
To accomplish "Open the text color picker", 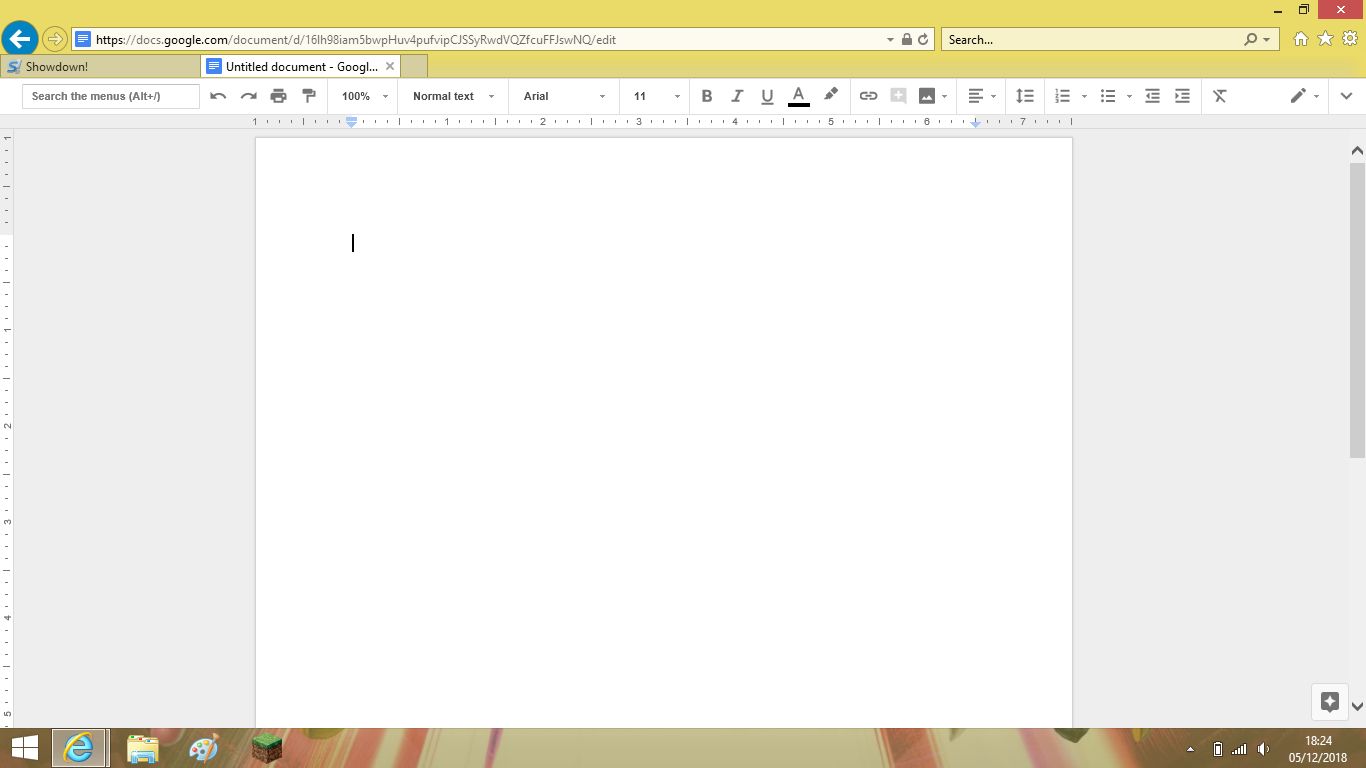I will [798, 96].
